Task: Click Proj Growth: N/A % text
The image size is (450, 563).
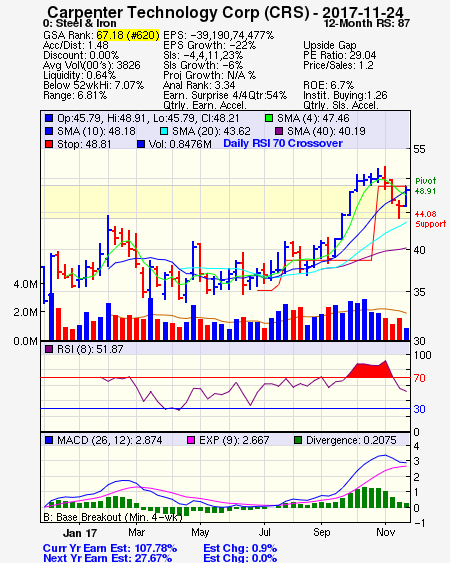Action: click(209, 75)
